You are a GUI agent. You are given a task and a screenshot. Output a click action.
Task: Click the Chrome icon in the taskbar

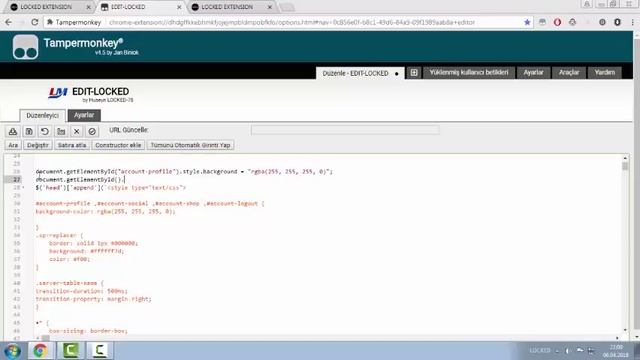click(40, 351)
